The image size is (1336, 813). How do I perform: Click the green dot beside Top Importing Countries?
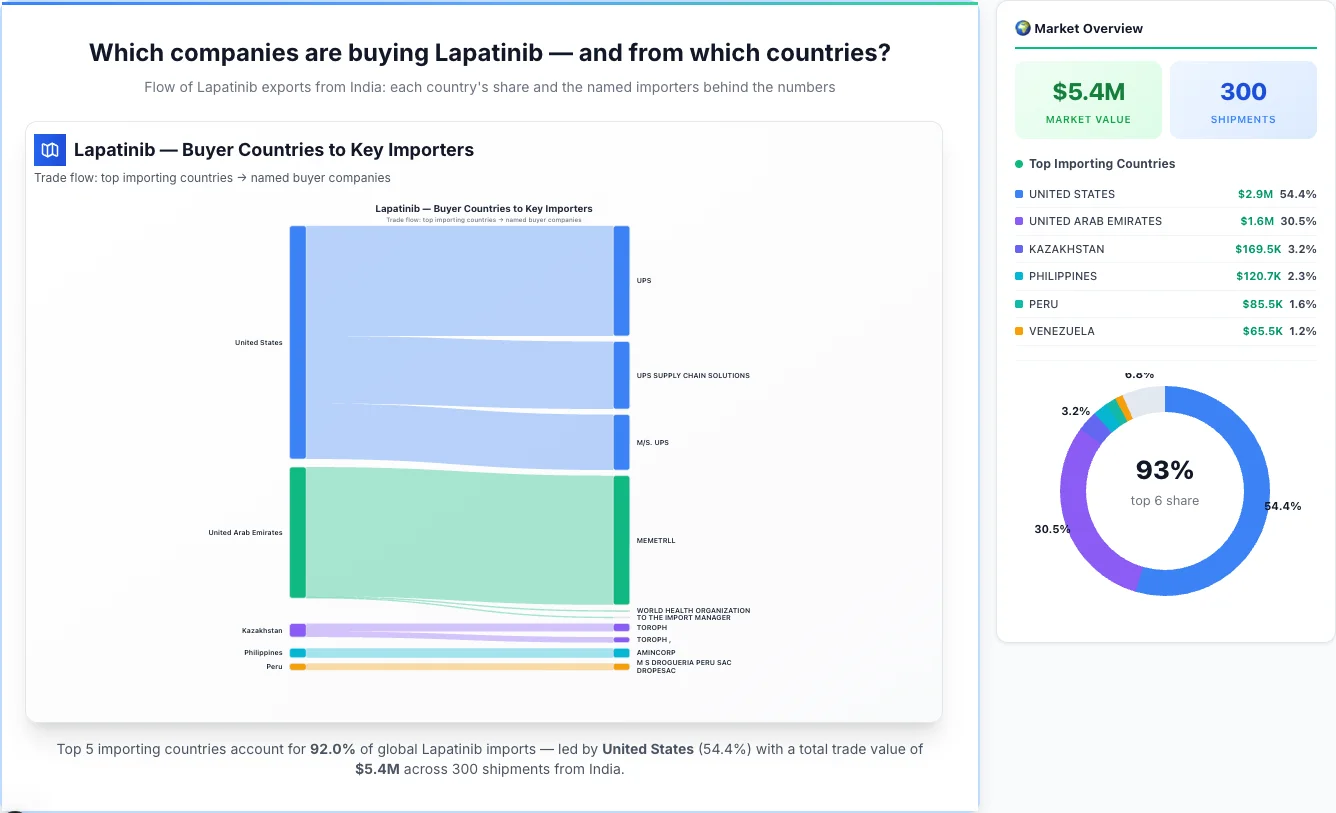pyautogui.click(x=1021, y=164)
